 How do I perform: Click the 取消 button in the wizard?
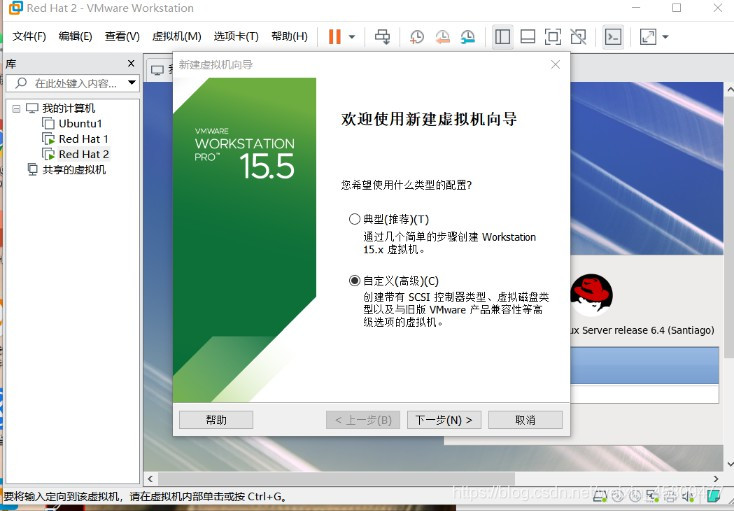(525, 420)
